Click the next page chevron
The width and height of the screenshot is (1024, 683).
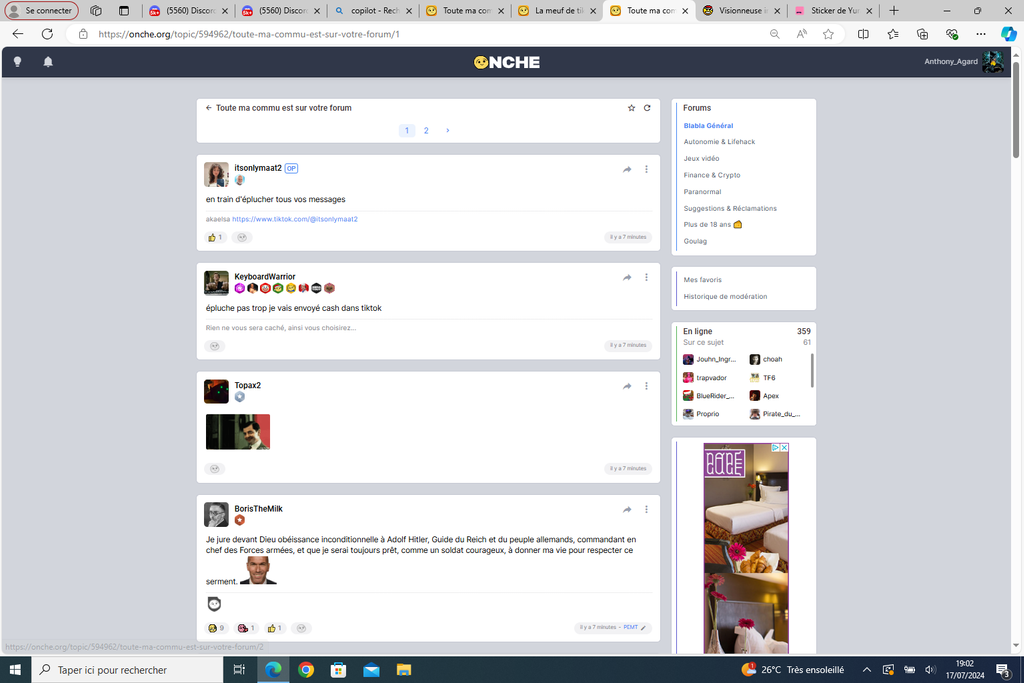click(x=447, y=131)
